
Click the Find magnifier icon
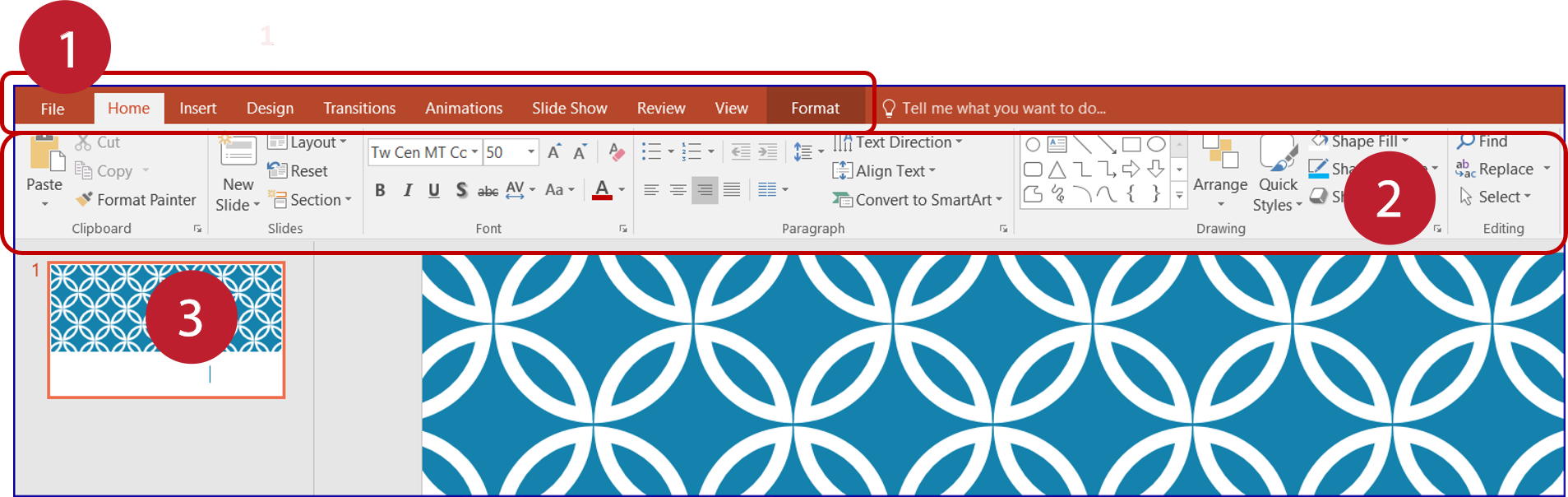(x=1465, y=142)
